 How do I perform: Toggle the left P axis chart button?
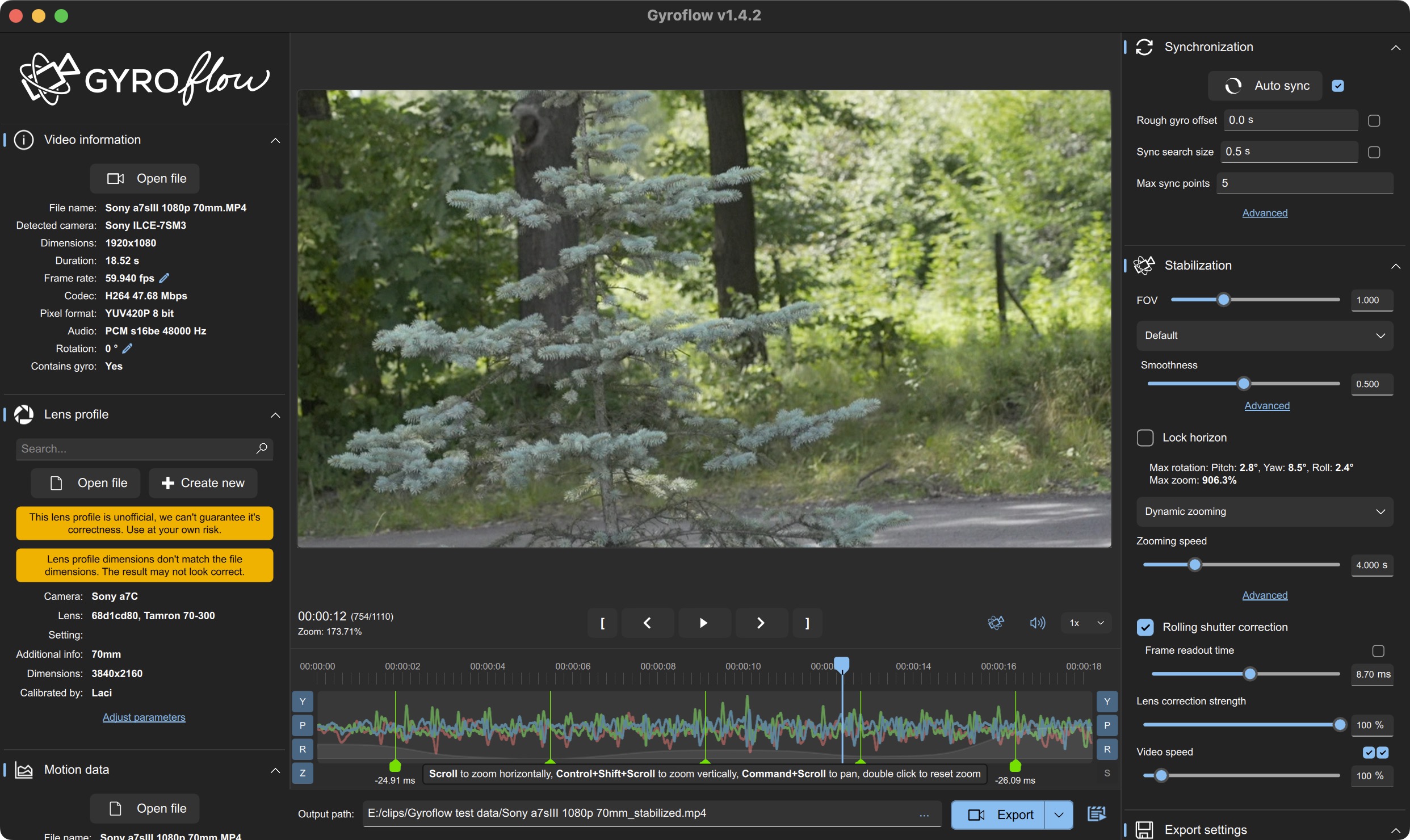pos(303,725)
